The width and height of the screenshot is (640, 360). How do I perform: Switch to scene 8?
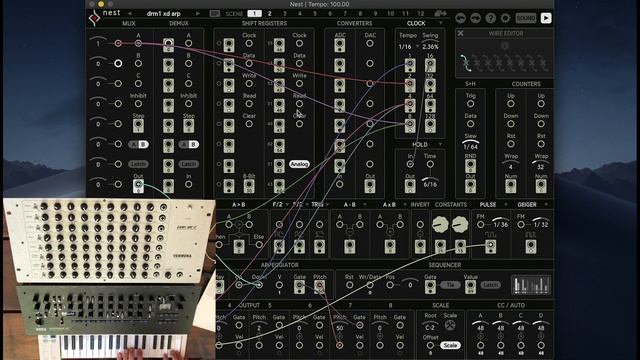click(360, 13)
